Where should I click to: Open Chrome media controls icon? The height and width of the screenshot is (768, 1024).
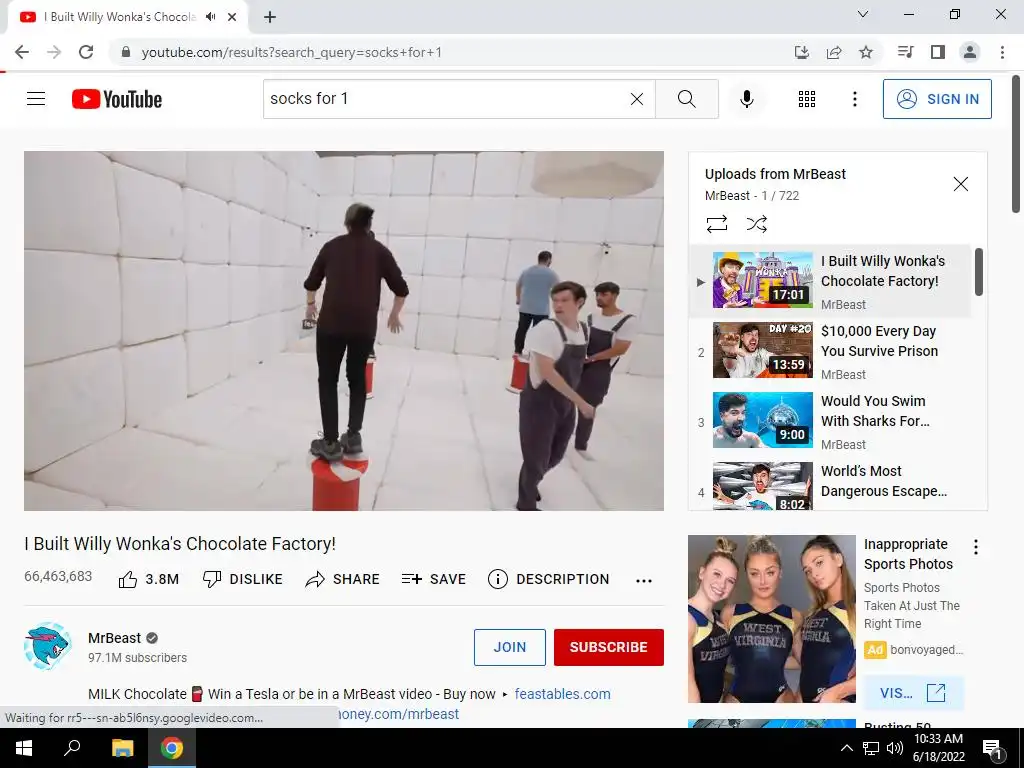906,52
